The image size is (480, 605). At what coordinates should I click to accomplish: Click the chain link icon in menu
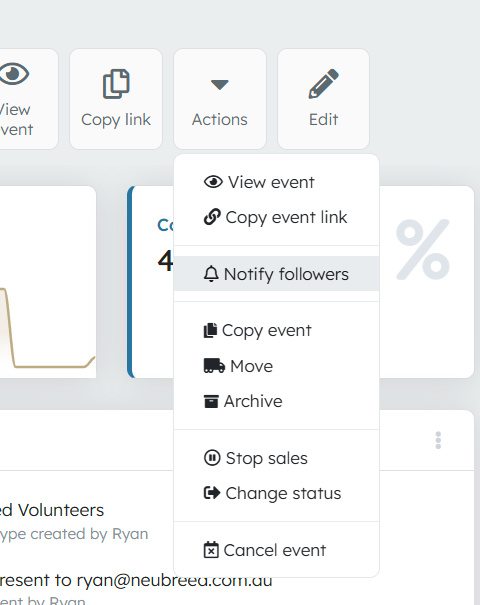point(212,217)
